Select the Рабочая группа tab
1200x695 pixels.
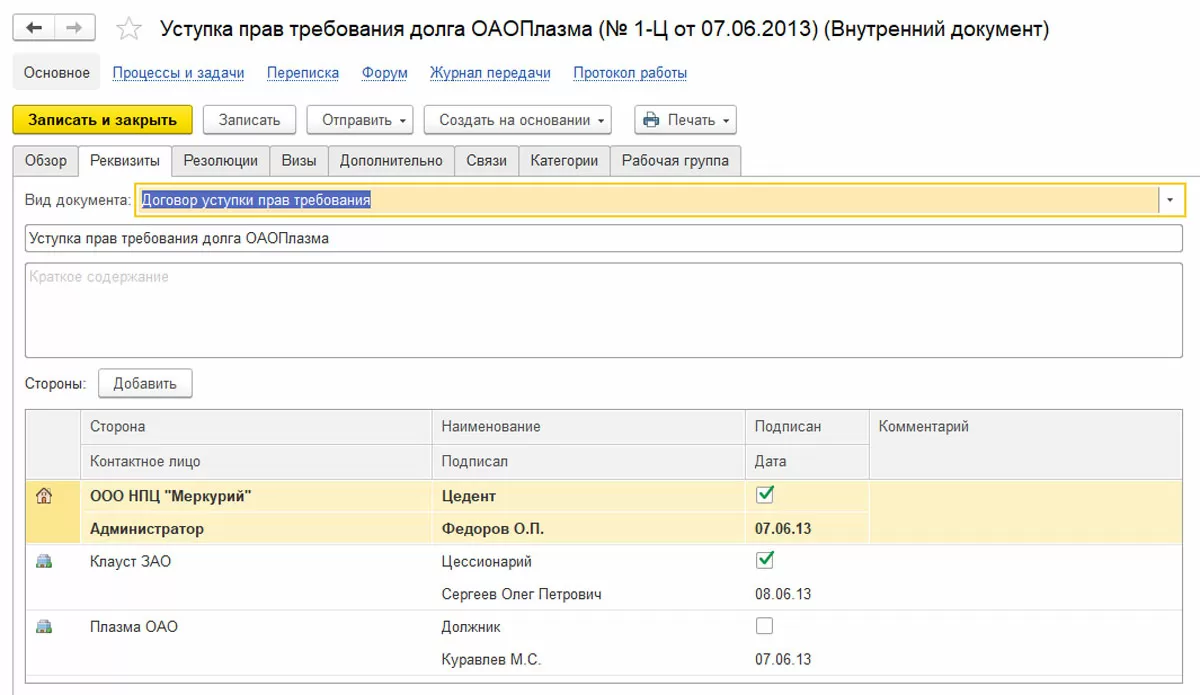point(676,160)
